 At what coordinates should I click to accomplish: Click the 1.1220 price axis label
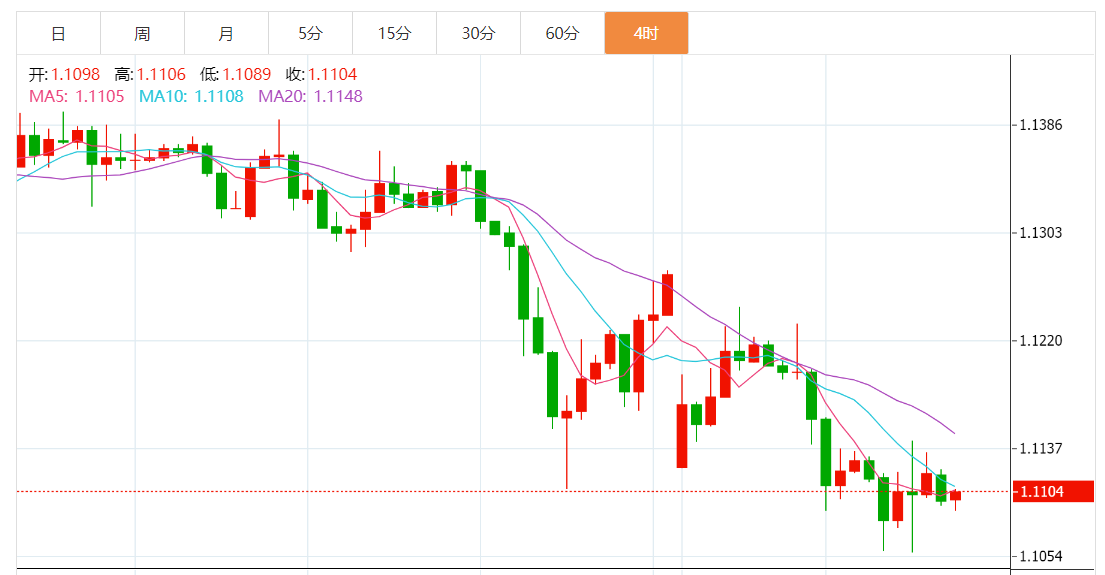click(1040, 341)
